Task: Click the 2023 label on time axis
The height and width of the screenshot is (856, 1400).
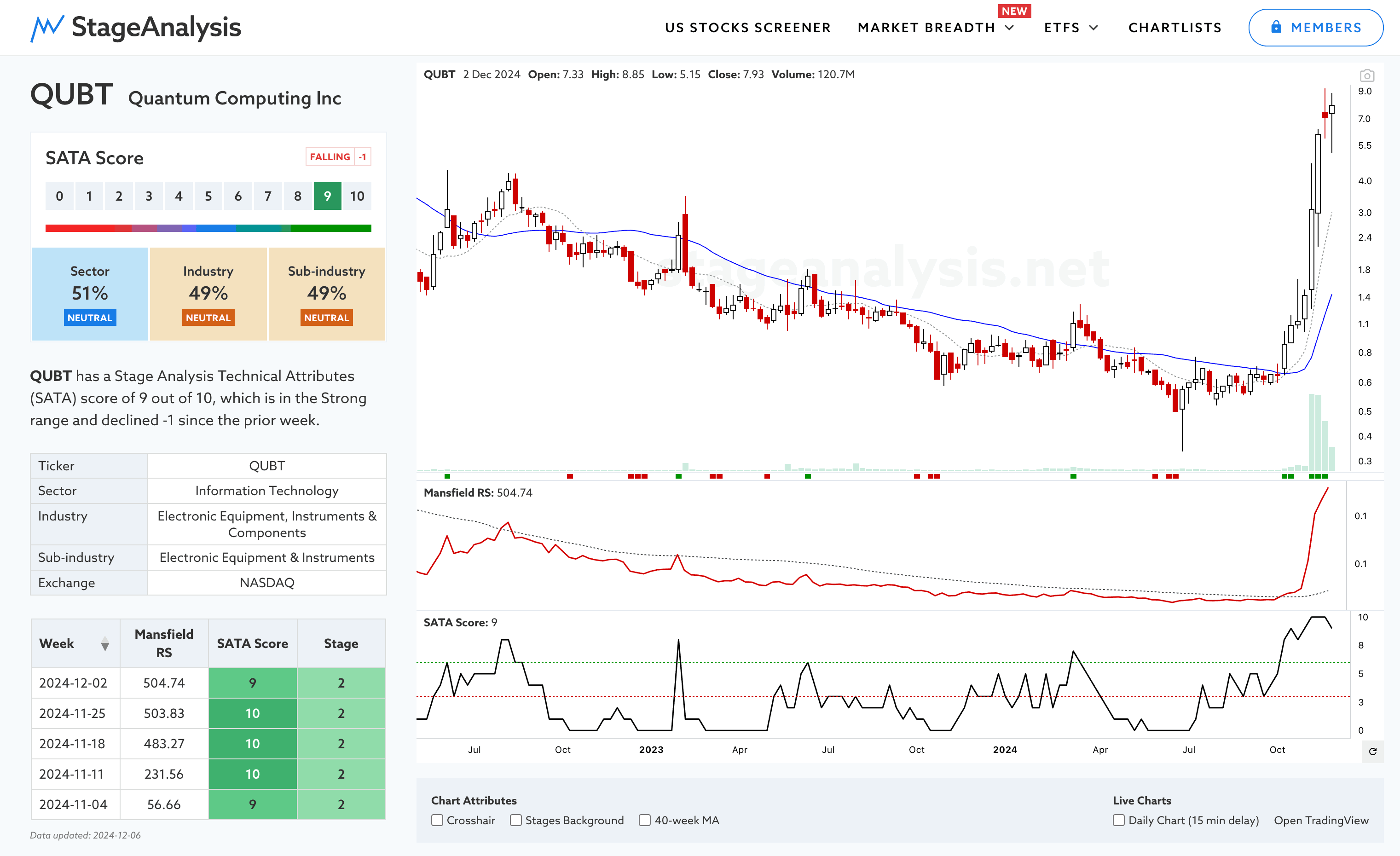Action: (x=651, y=750)
